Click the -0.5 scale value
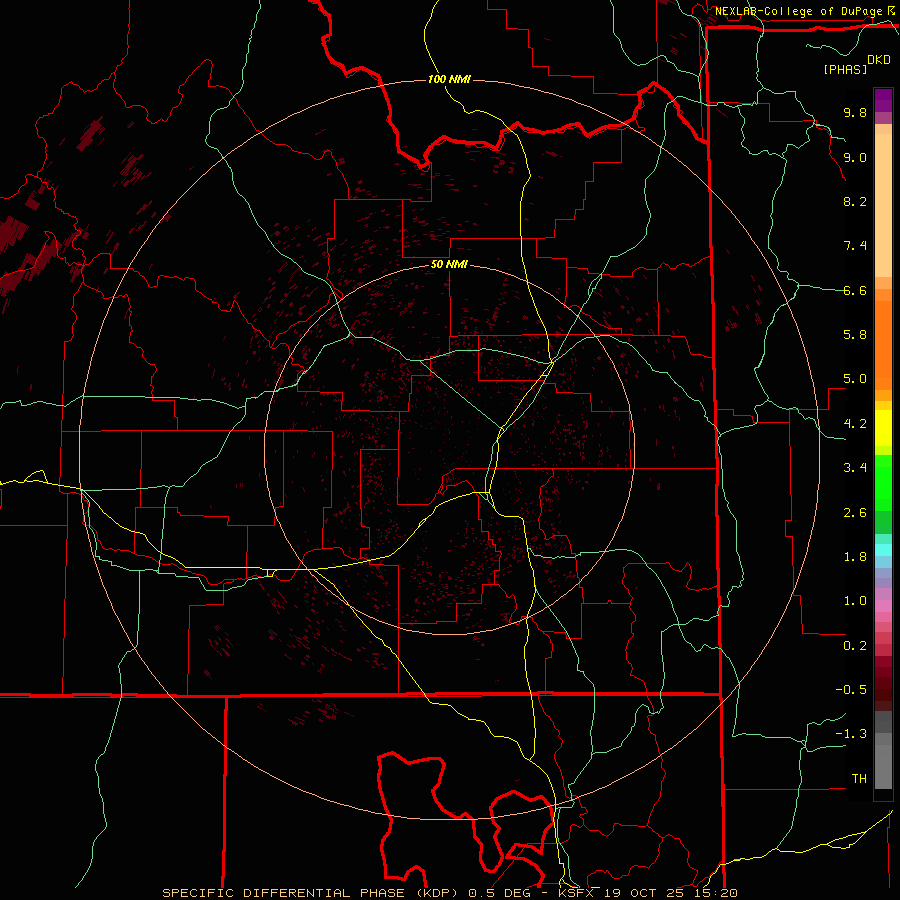The width and height of the screenshot is (900, 900). 851,690
